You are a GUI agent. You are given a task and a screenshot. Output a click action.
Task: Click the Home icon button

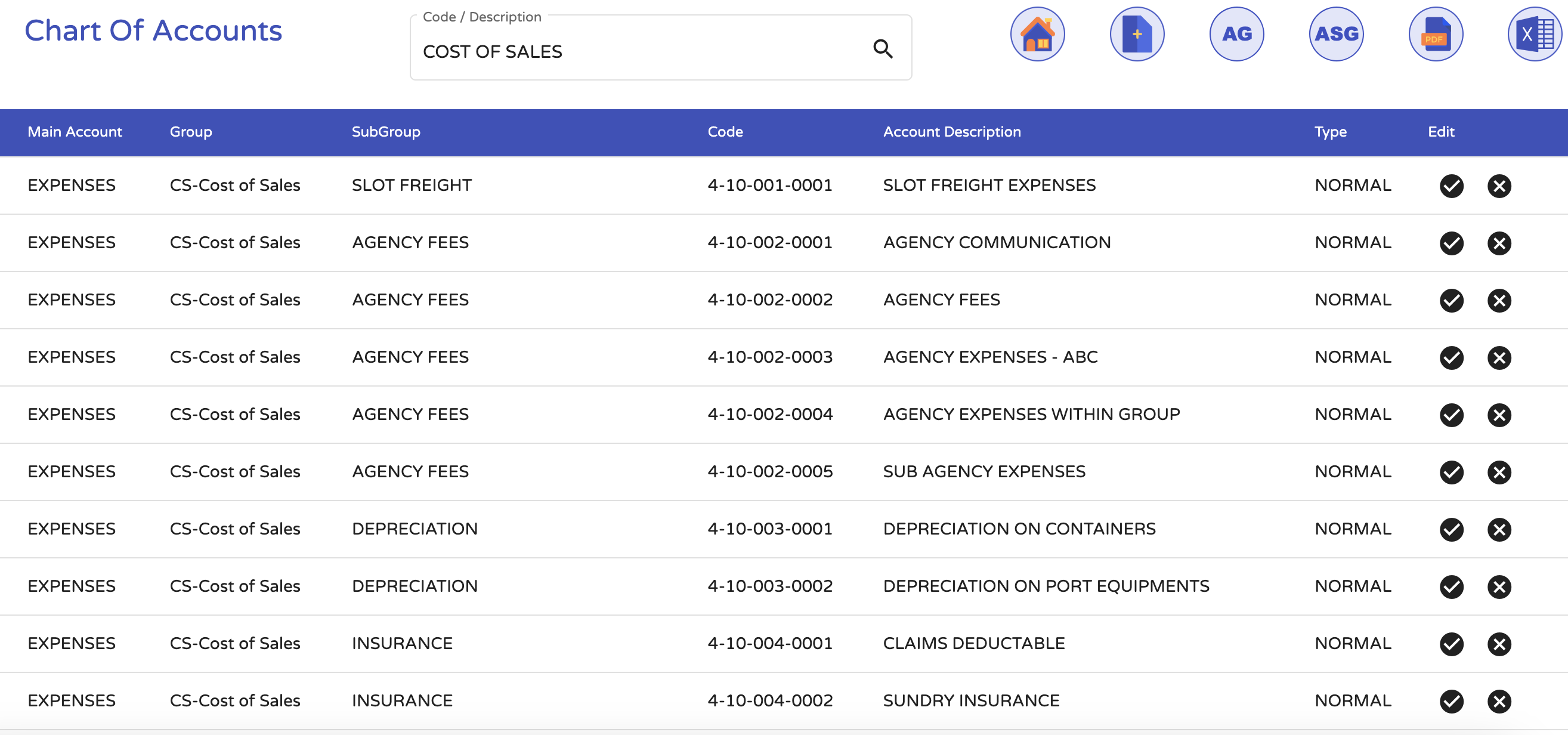click(x=1037, y=34)
